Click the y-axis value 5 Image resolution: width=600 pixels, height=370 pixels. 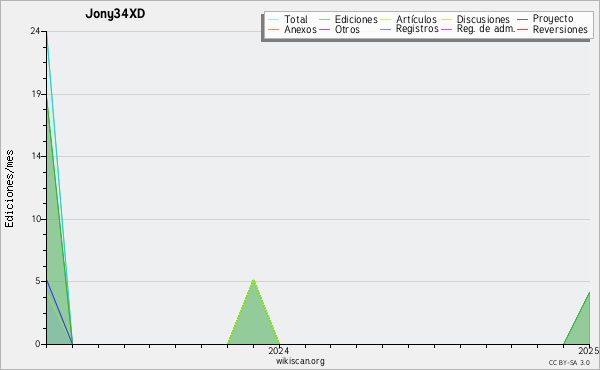click(38, 281)
